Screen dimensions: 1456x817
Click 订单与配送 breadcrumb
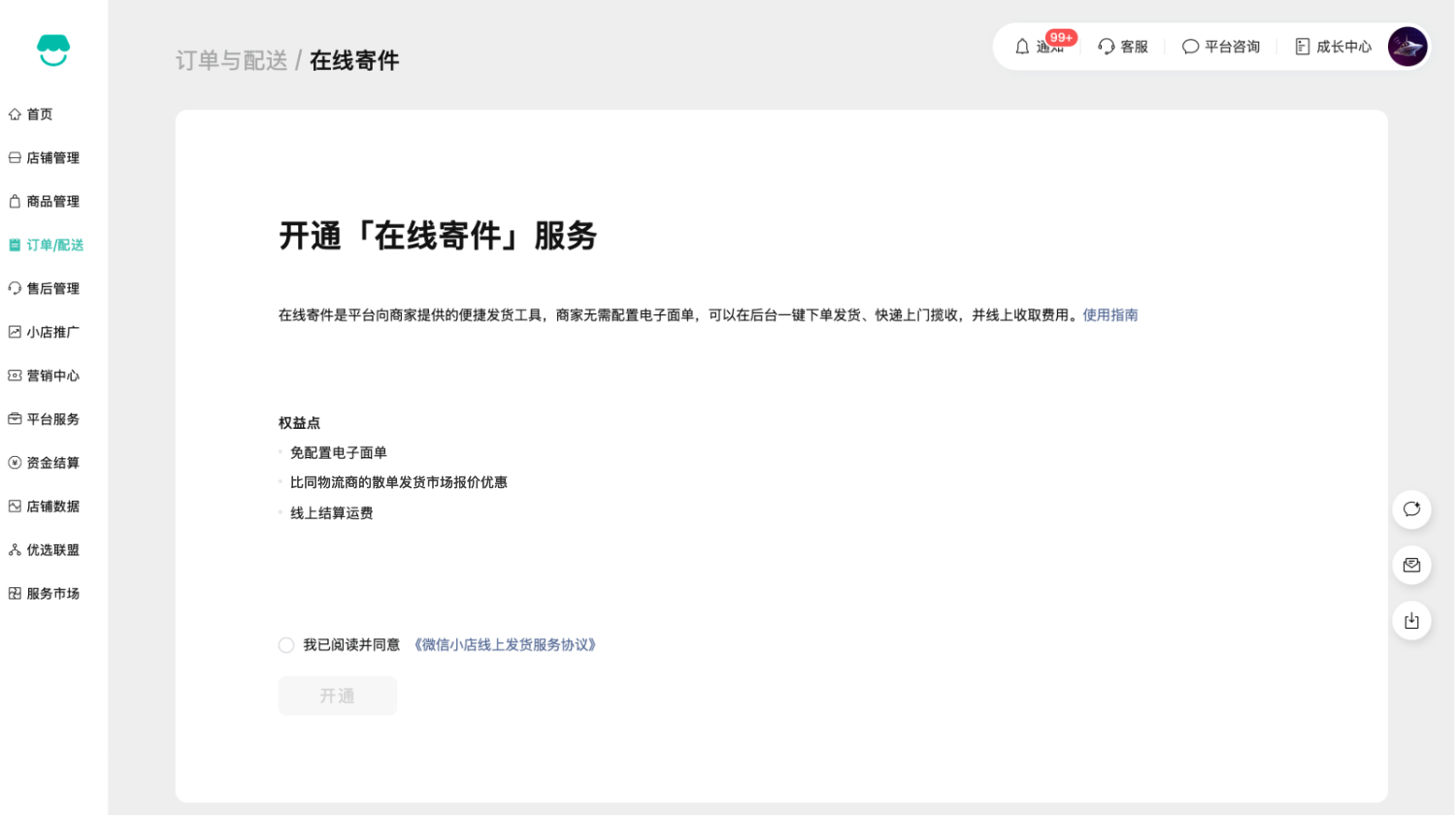click(x=231, y=61)
